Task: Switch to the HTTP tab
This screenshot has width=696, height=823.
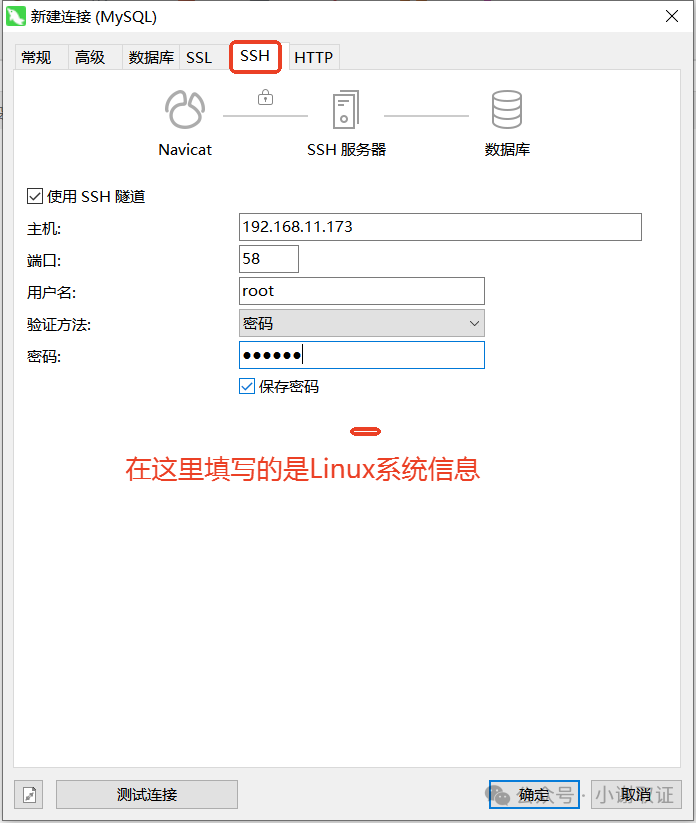Action: [314, 57]
